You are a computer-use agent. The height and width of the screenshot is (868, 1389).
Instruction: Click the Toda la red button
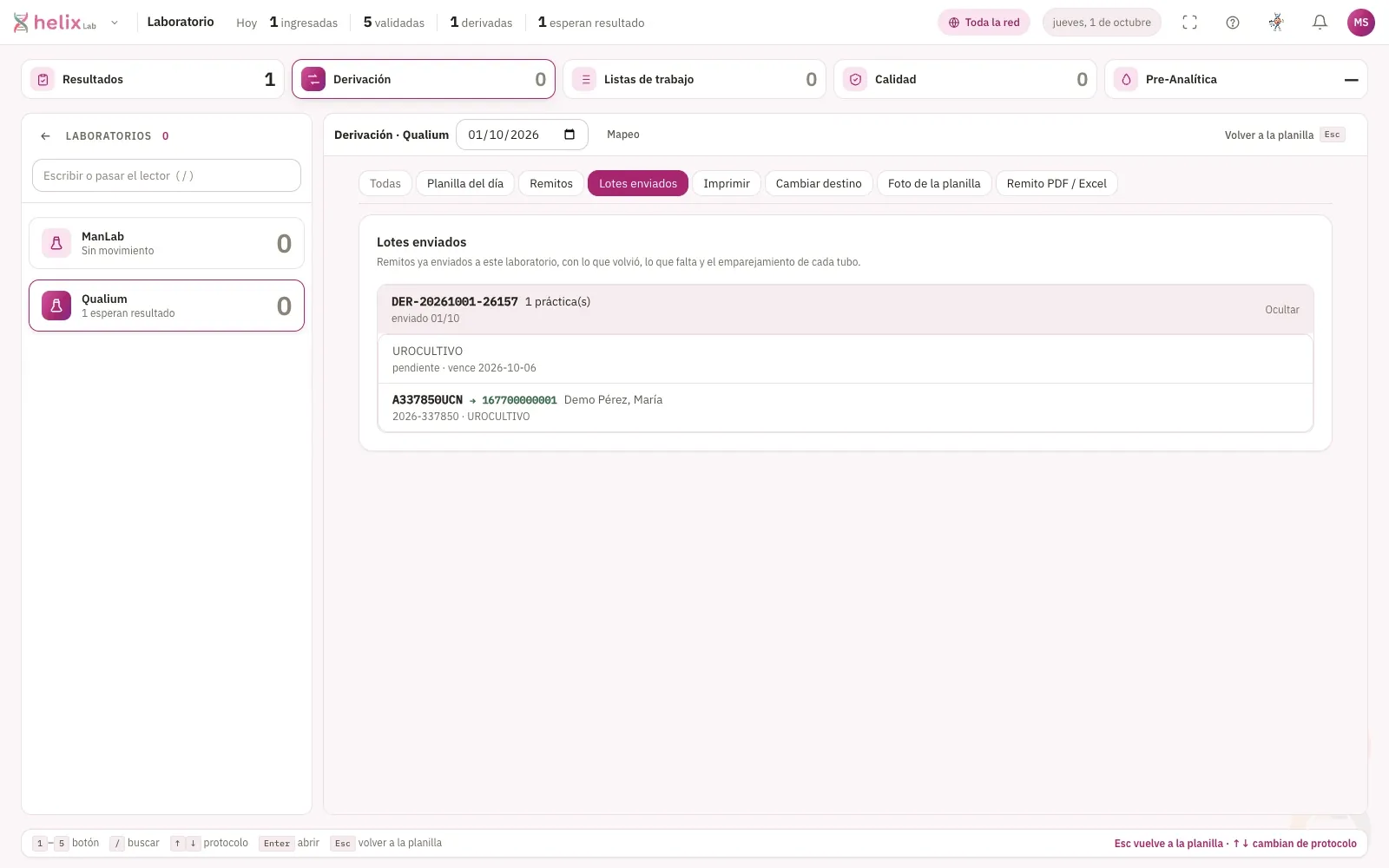coord(984,23)
